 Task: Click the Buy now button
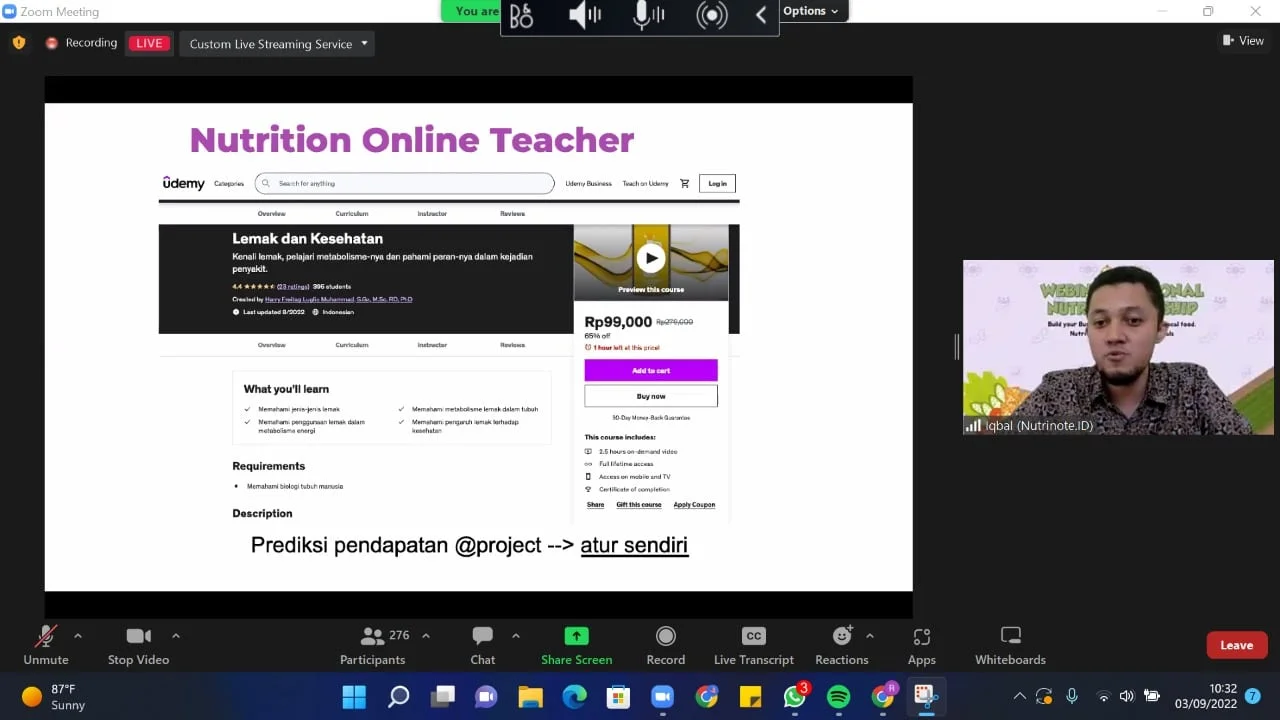[651, 396]
